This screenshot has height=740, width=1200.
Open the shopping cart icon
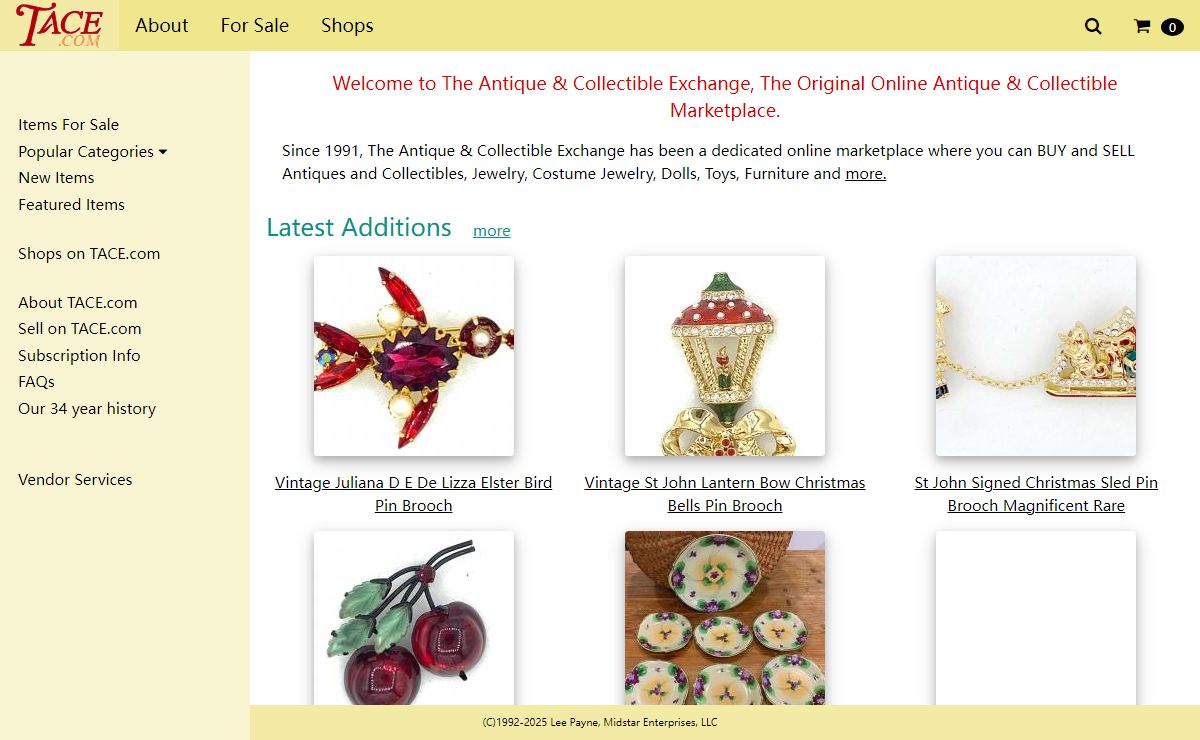[1142, 26]
